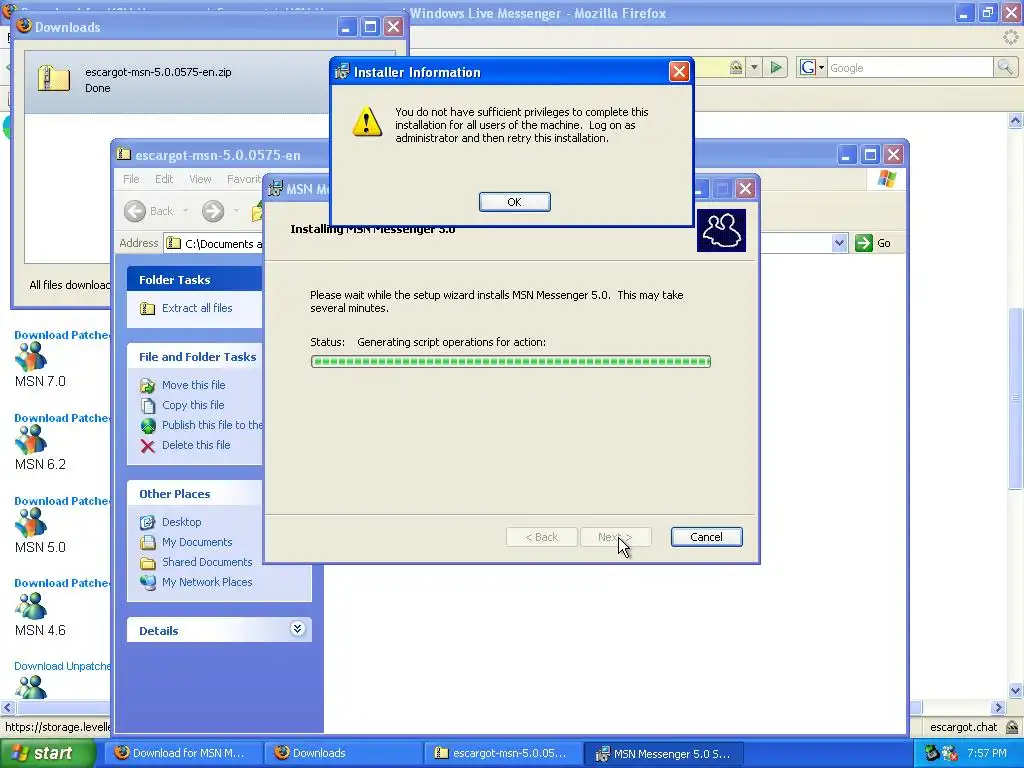Click the Shared Documents folder icon
This screenshot has height=768, width=1024.
148,563
